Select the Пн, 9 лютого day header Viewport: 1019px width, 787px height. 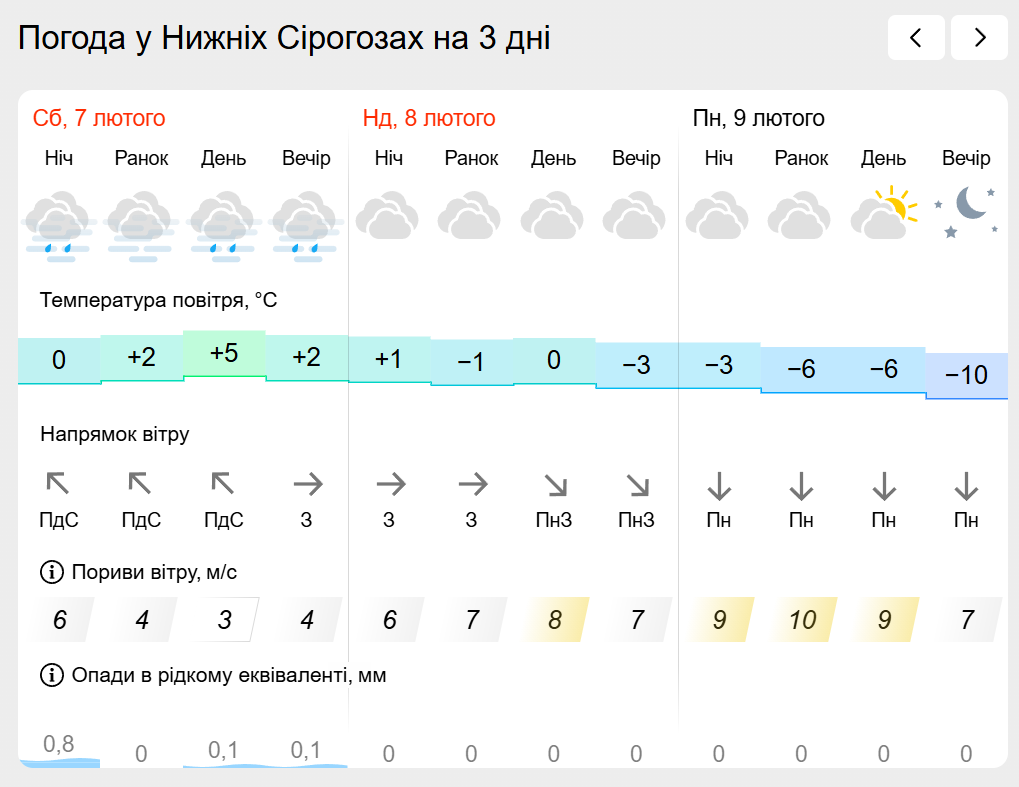tap(759, 118)
